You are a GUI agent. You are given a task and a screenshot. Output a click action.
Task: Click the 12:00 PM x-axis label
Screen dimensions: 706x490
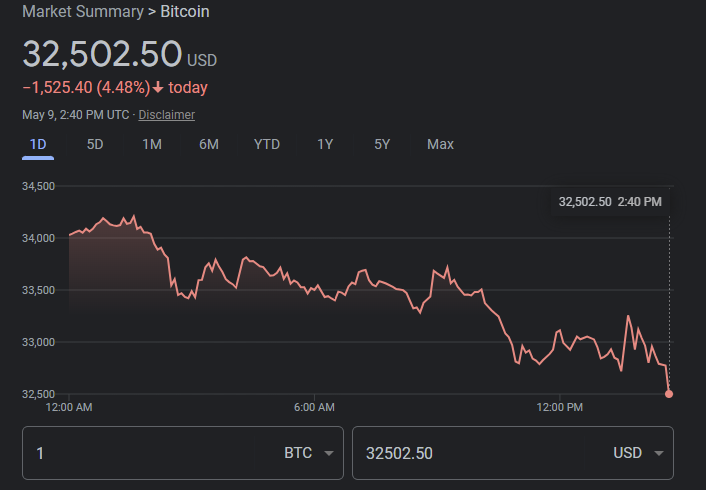click(x=560, y=407)
